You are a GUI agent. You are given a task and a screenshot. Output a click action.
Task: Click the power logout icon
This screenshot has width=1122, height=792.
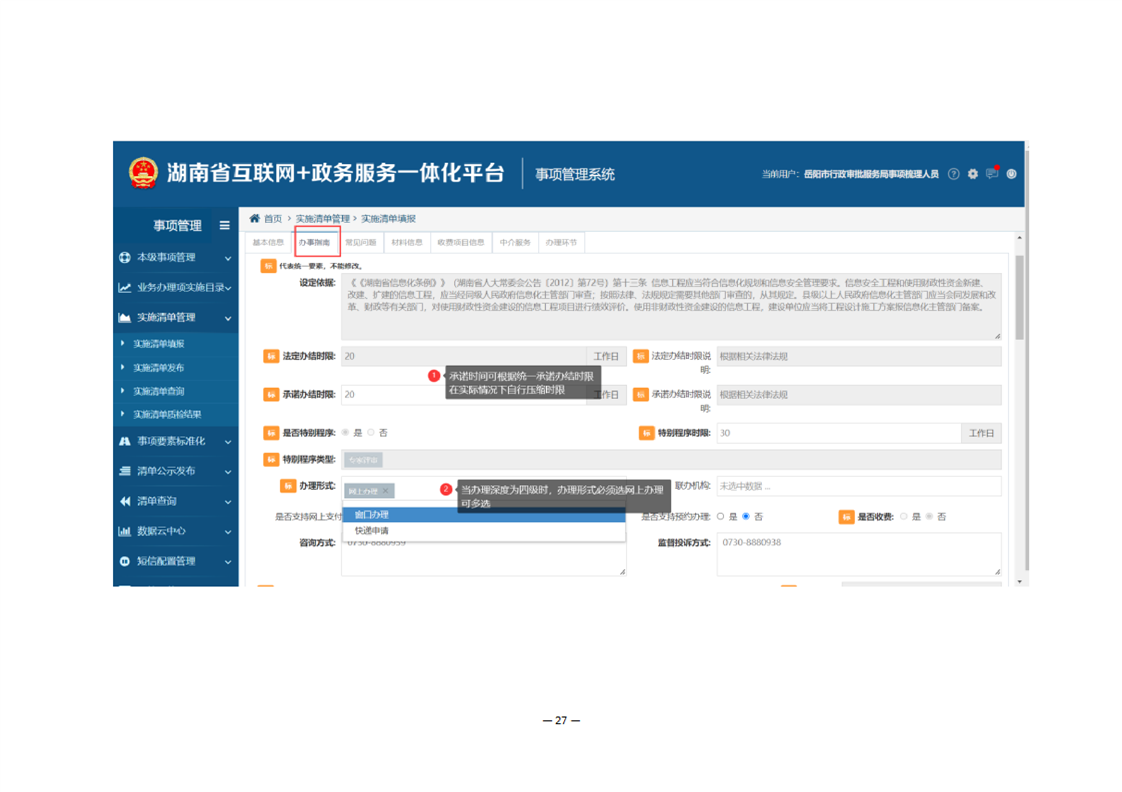(x=1011, y=174)
